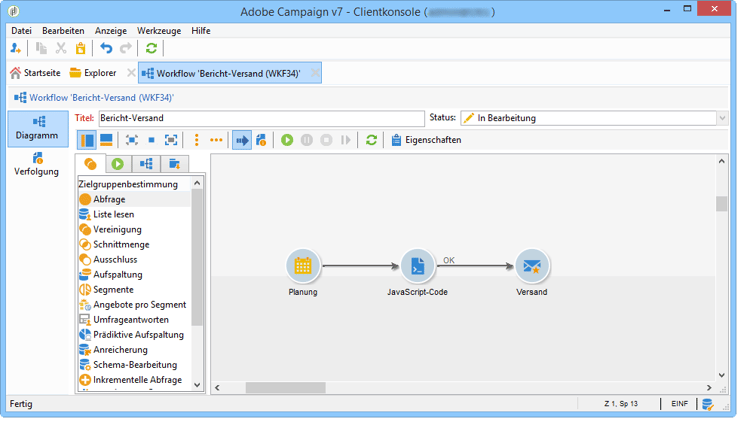This screenshot has height=428, width=750.
Task: Open the Bearbeiten menu
Action: coord(63,31)
